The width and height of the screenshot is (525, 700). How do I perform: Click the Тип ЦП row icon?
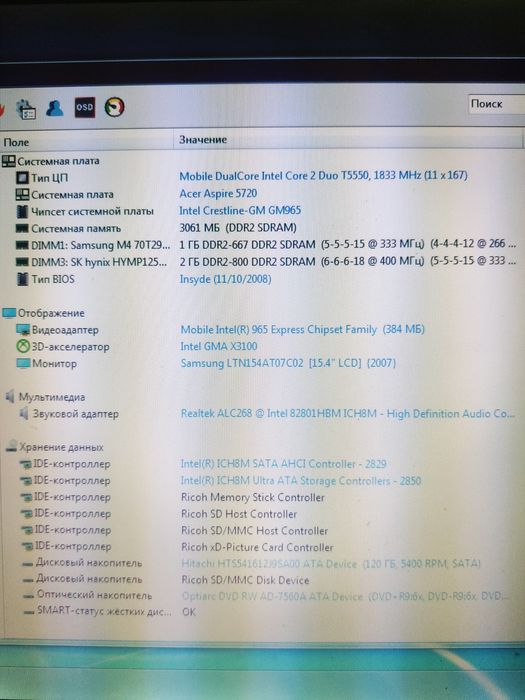tap(22, 178)
